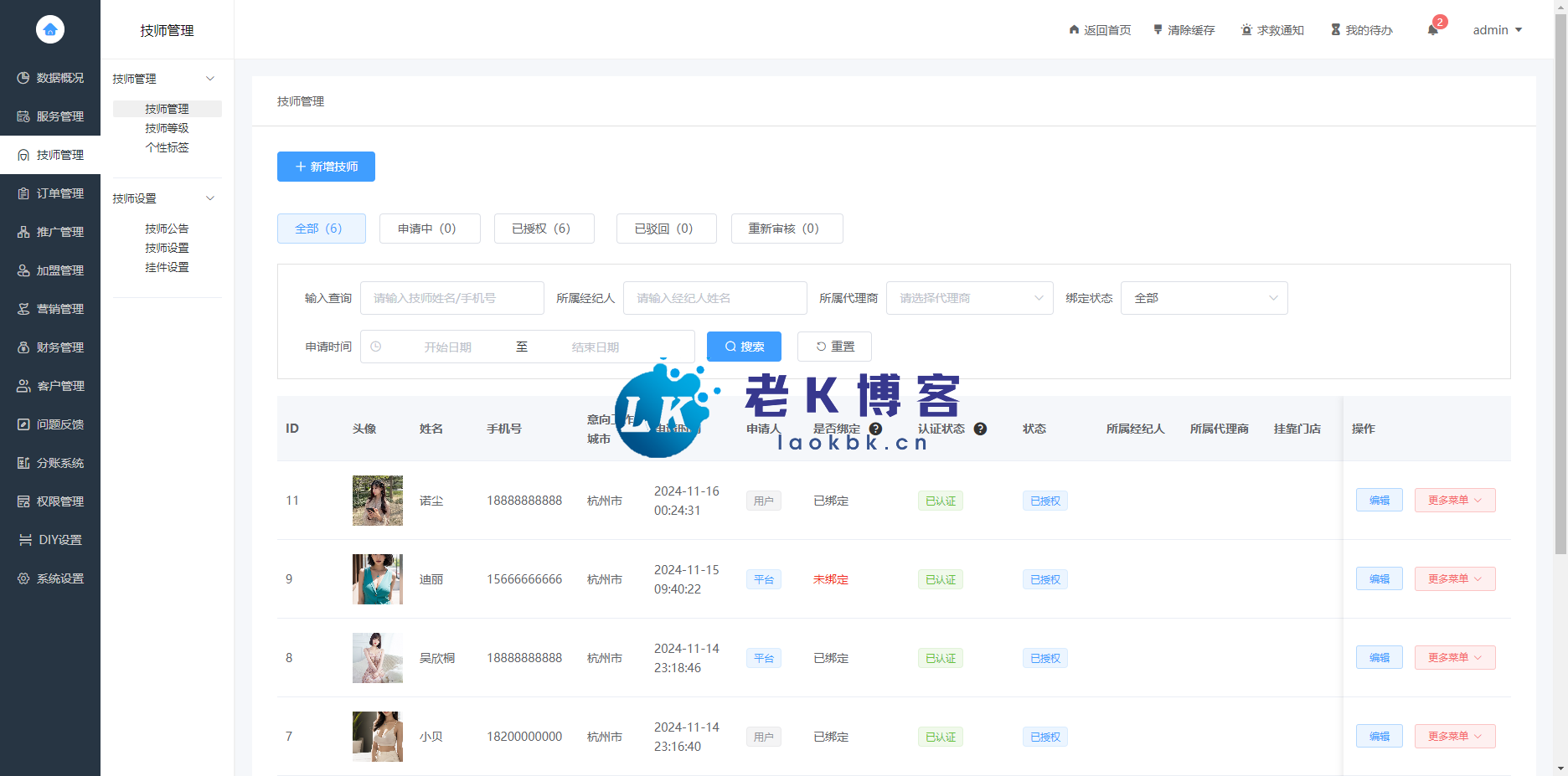Click 清除缓存 in the top bar
Image resolution: width=1568 pixels, height=776 pixels.
tap(1184, 30)
